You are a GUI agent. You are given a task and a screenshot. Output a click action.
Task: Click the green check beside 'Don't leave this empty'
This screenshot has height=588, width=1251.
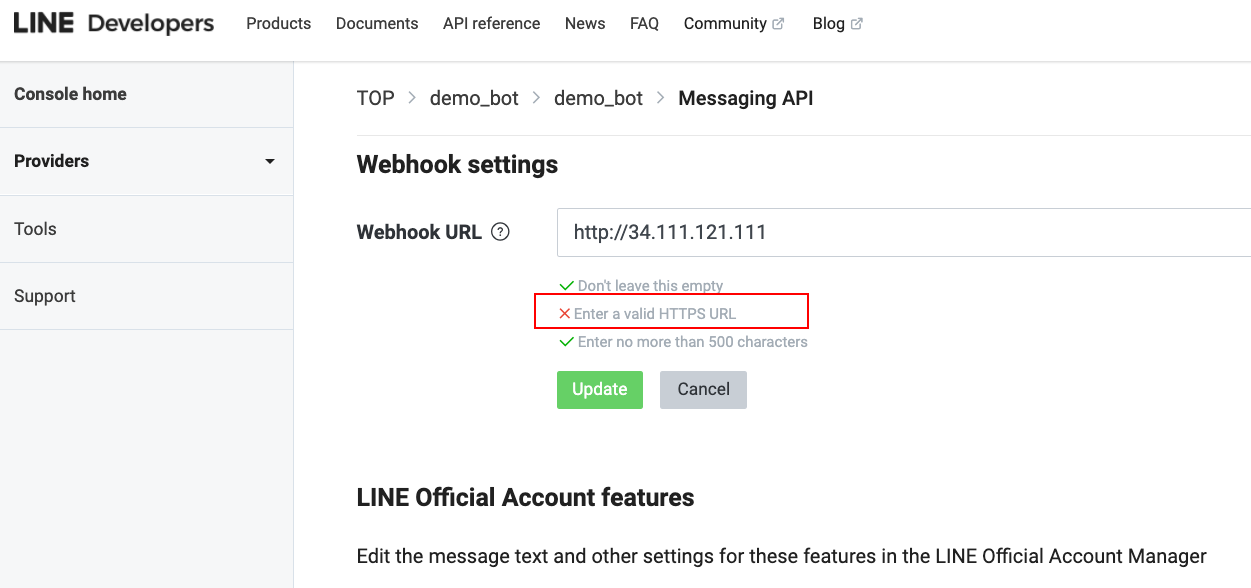(x=567, y=286)
